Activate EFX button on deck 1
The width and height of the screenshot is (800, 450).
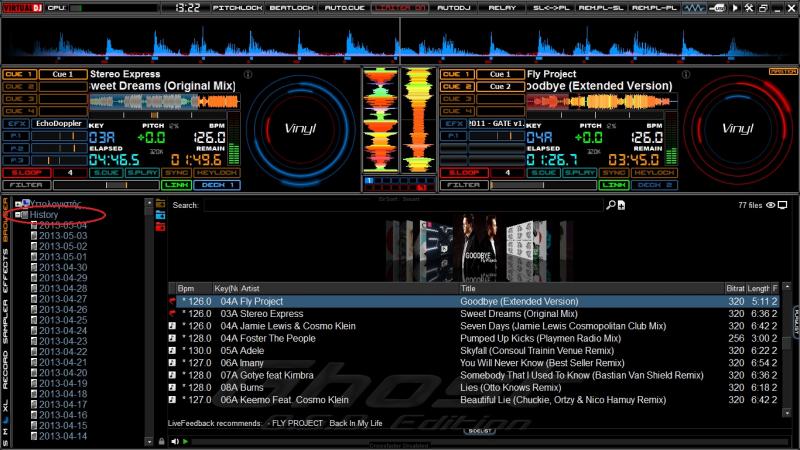click(16, 123)
